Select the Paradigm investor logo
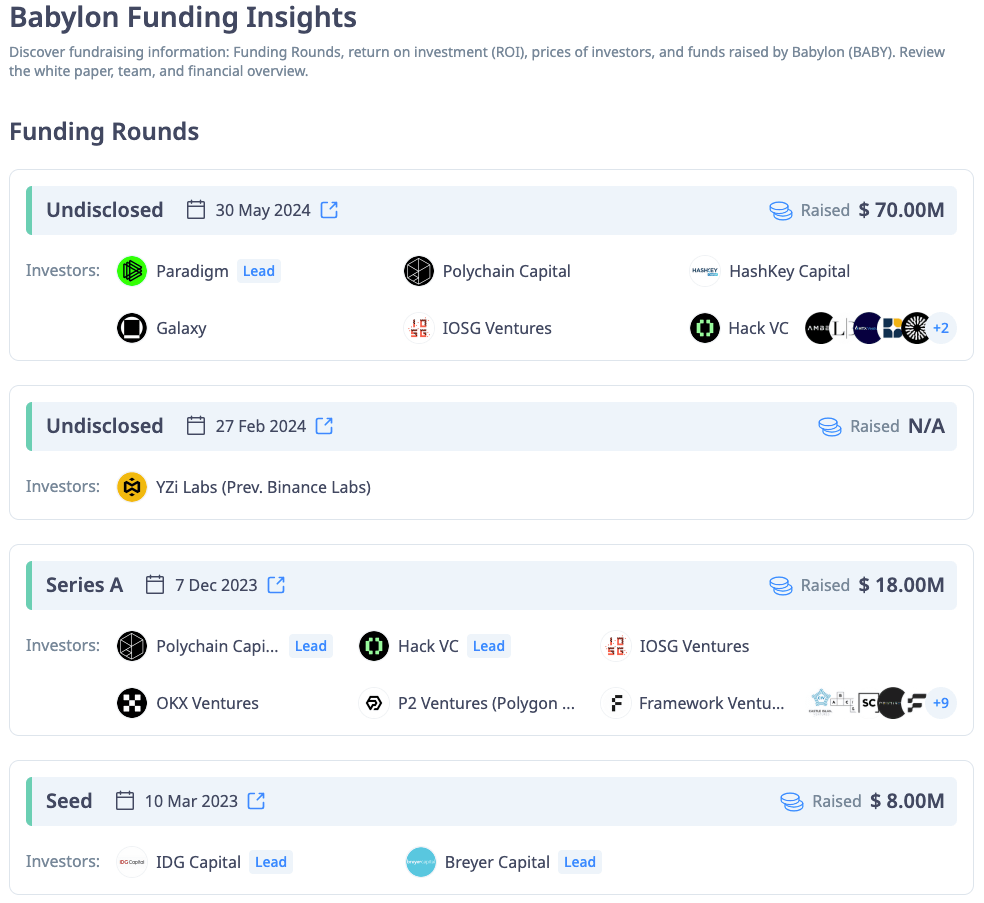This screenshot has width=984, height=903. tap(131, 270)
